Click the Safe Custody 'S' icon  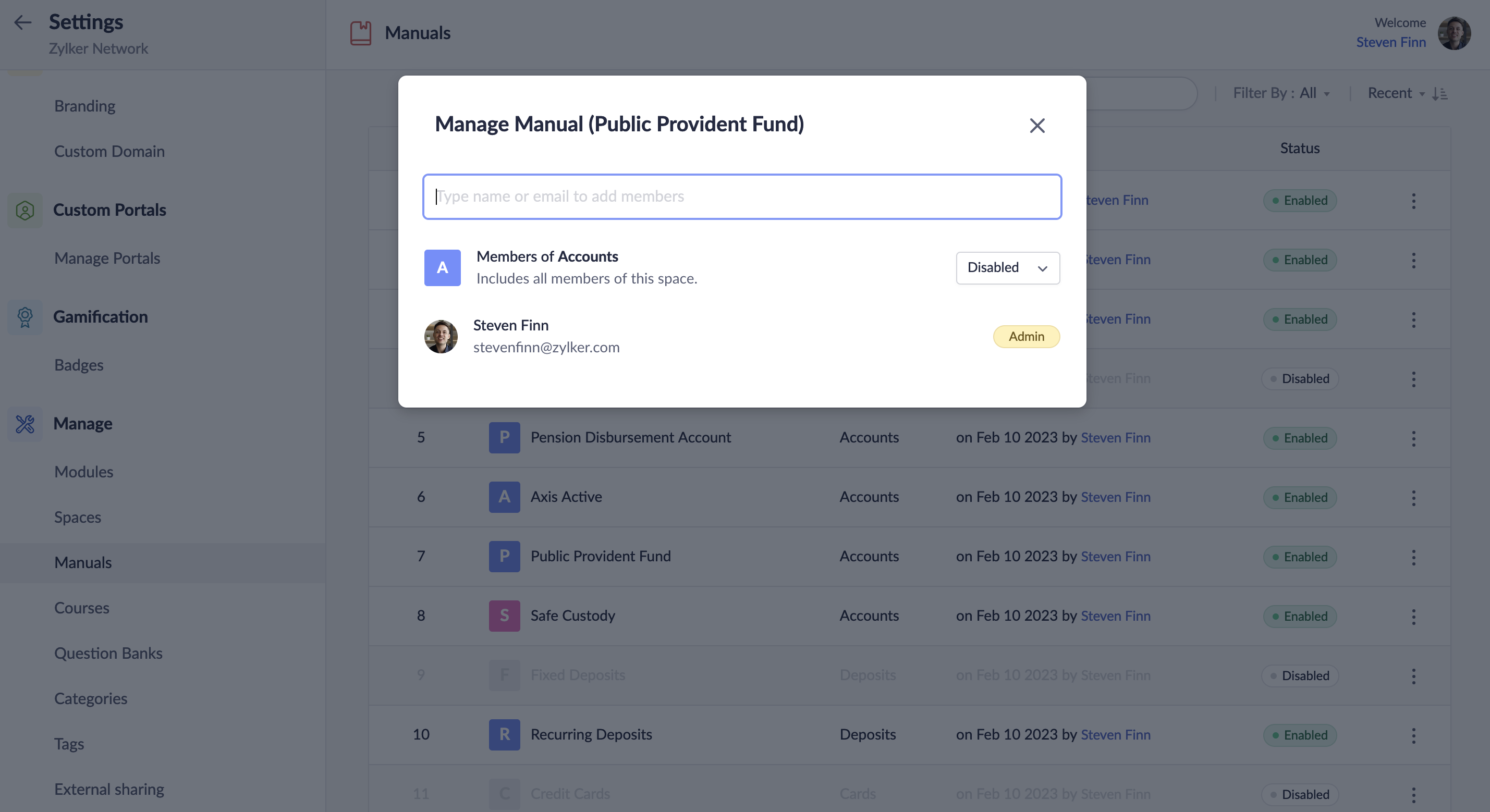504,616
